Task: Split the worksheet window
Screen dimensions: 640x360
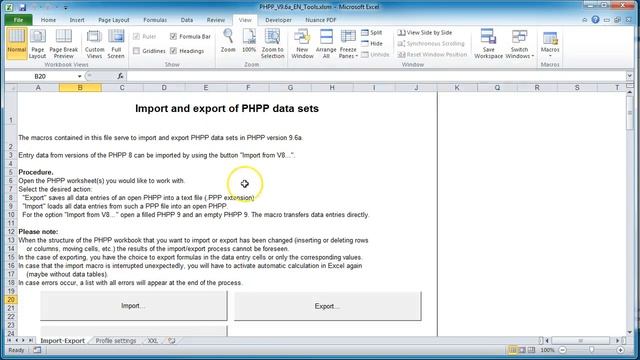Action: (x=372, y=32)
